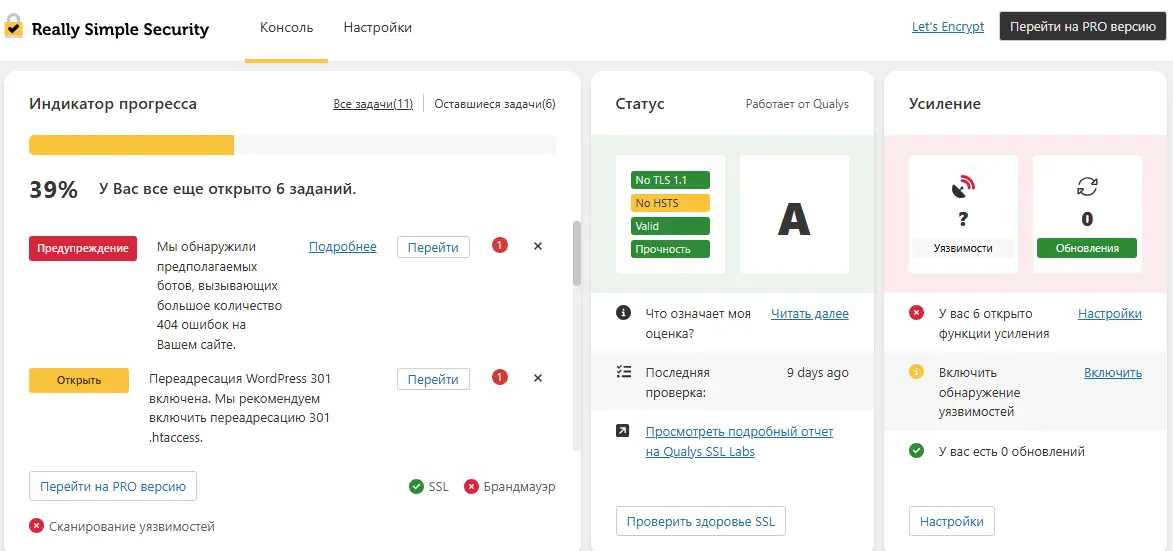This screenshot has height=551, width=1173.
Task: Click the green SSL status check icon
Action: click(x=416, y=487)
